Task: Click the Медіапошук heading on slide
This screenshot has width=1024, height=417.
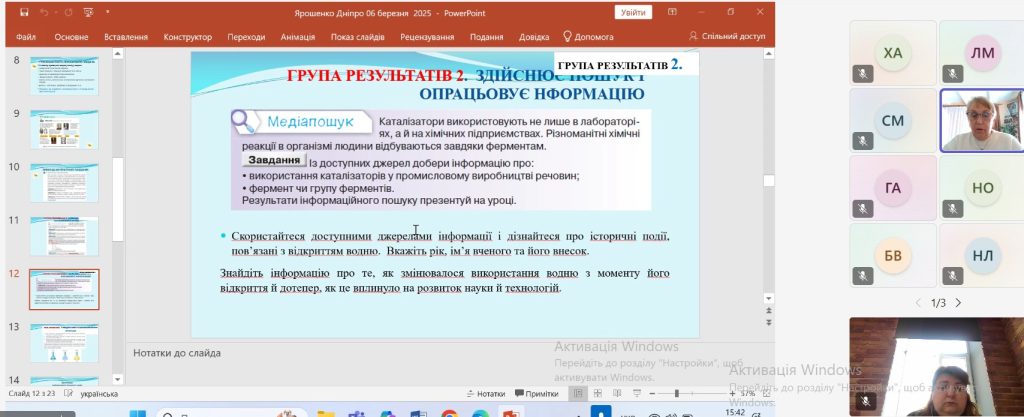Action: pos(310,121)
